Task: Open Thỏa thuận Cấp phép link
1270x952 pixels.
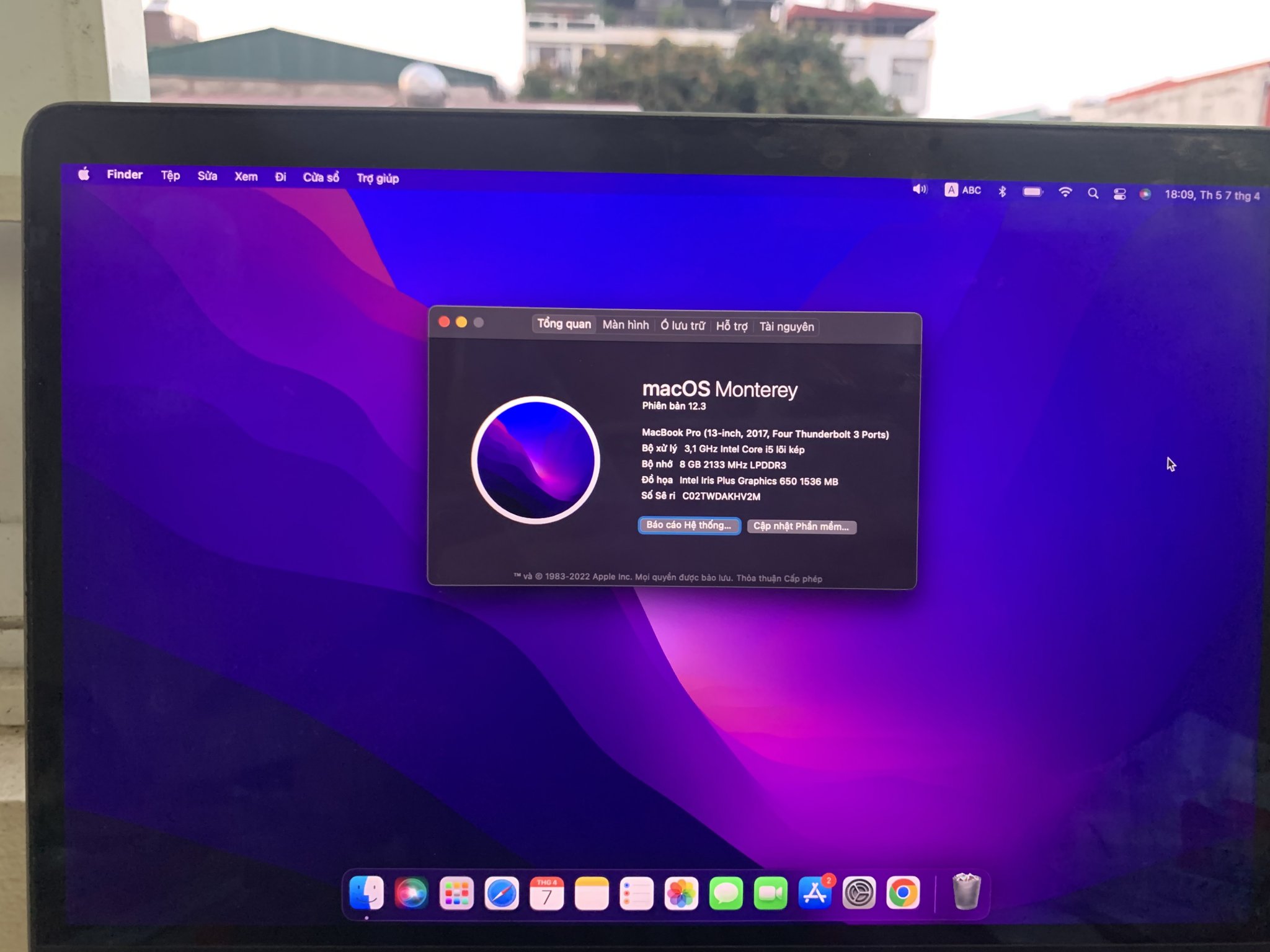Action: (779, 578)
